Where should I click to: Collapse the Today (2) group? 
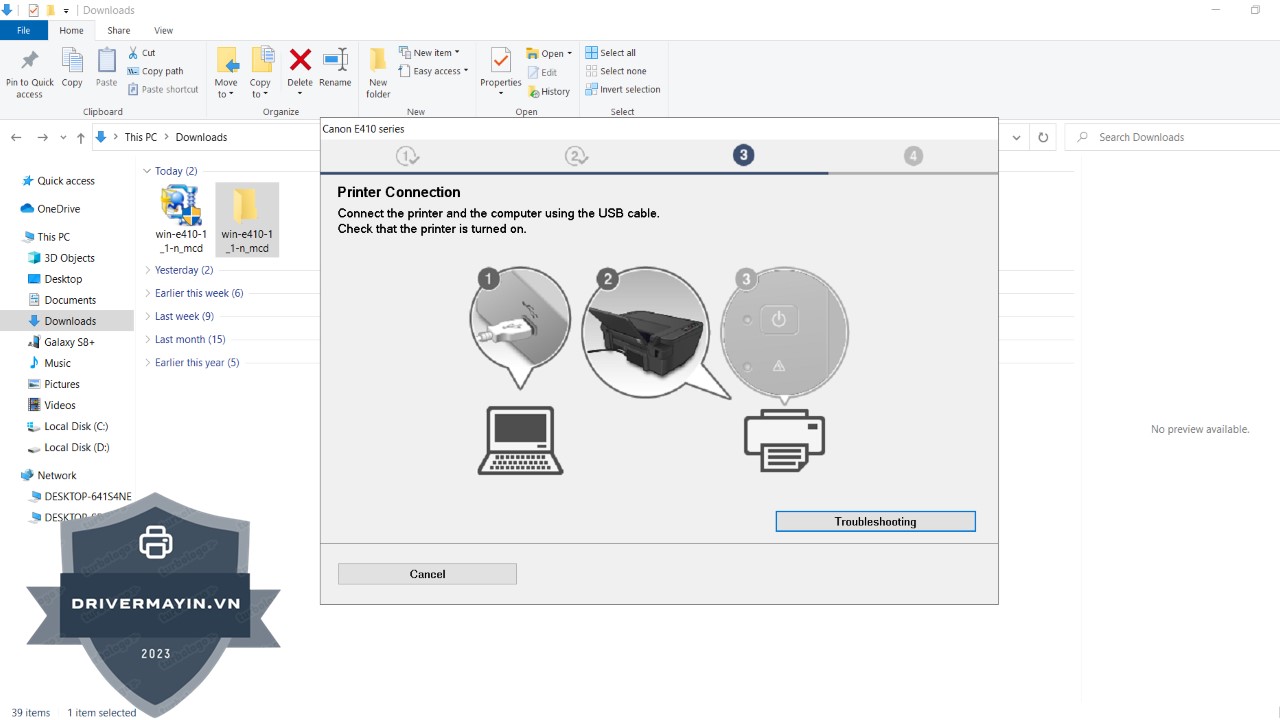[148, 171]
